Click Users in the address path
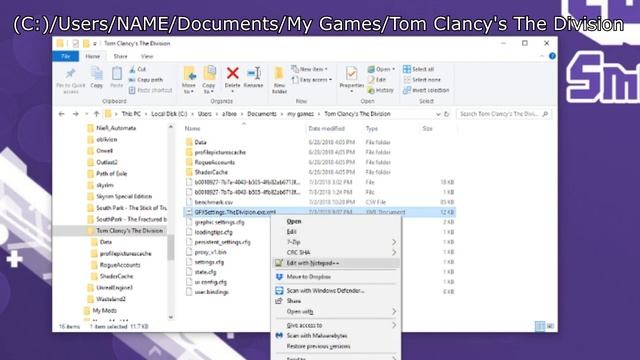 [204, 114]
